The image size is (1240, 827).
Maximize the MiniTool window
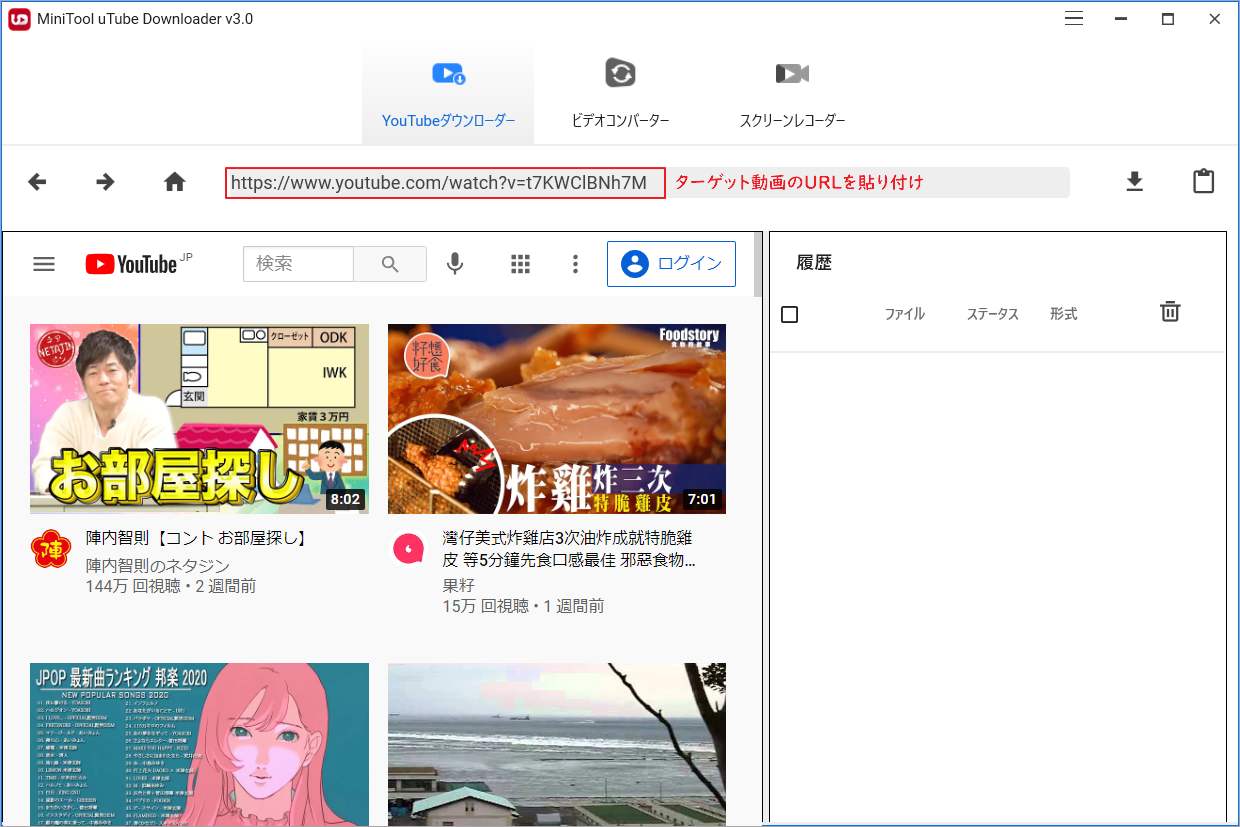(1167, 19)
